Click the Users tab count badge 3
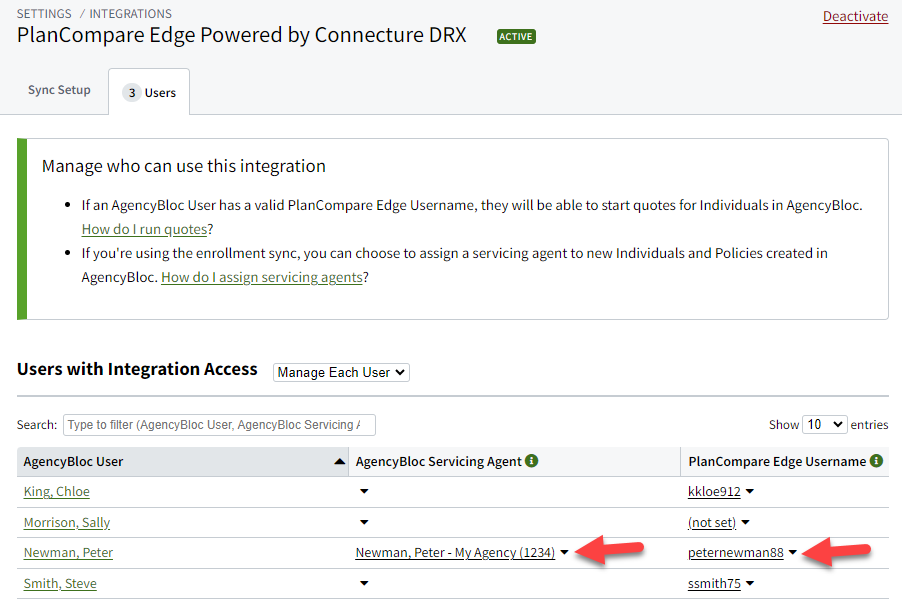This screenshot has width=902, height=608. [x=132, y=93]
